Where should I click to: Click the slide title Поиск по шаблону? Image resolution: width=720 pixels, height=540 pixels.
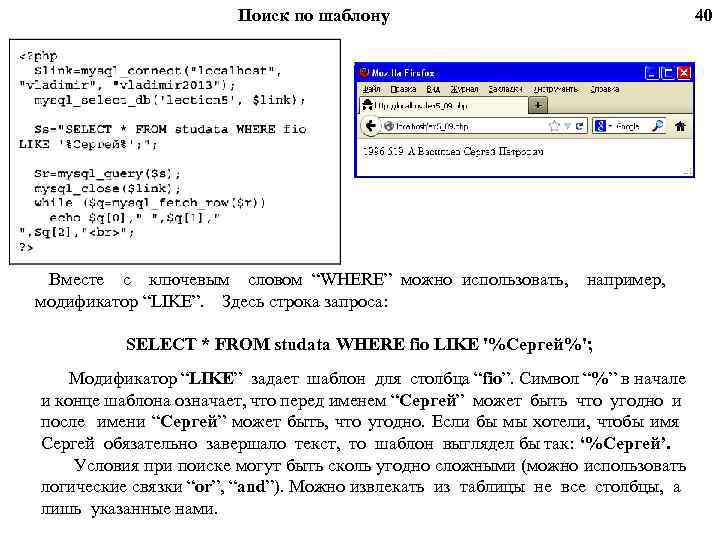pyautogui.click(x=314, y=16)
